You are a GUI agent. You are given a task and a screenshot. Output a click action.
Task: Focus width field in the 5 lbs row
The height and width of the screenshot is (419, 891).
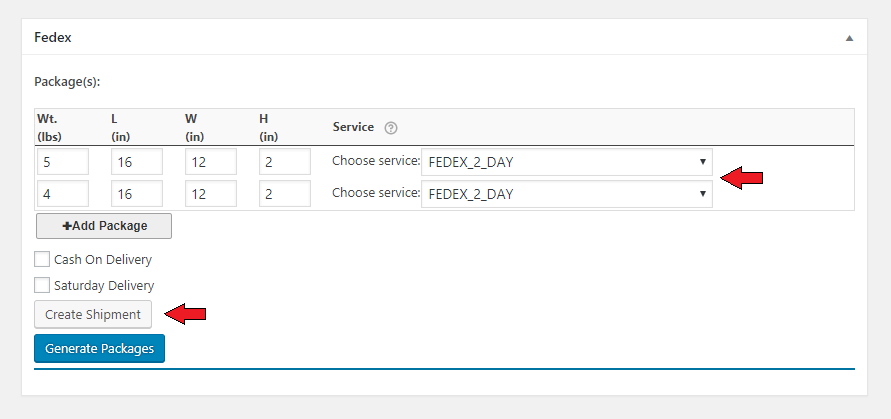(x=211, y=162)
